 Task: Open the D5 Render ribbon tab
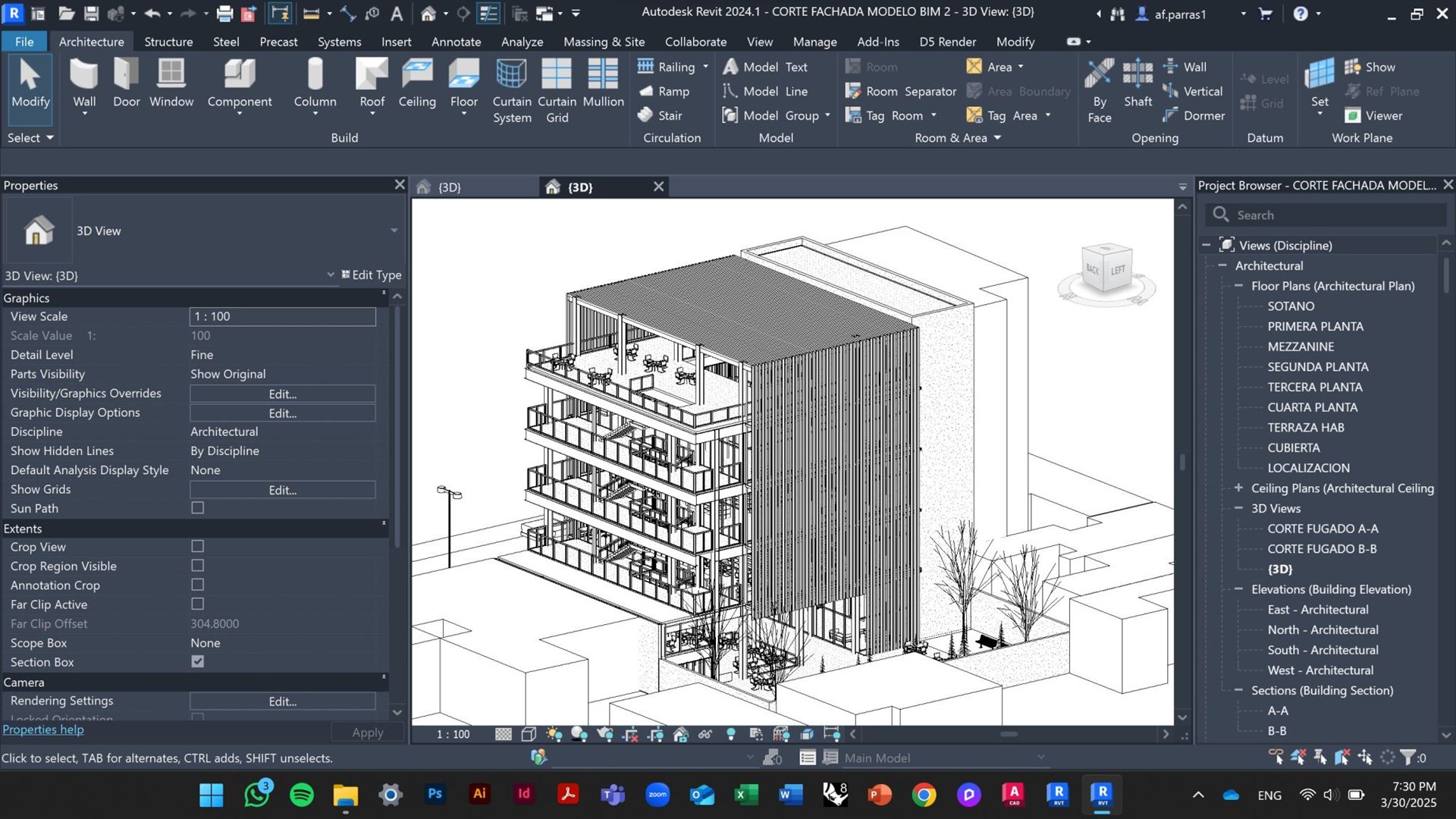coord(947,42)
